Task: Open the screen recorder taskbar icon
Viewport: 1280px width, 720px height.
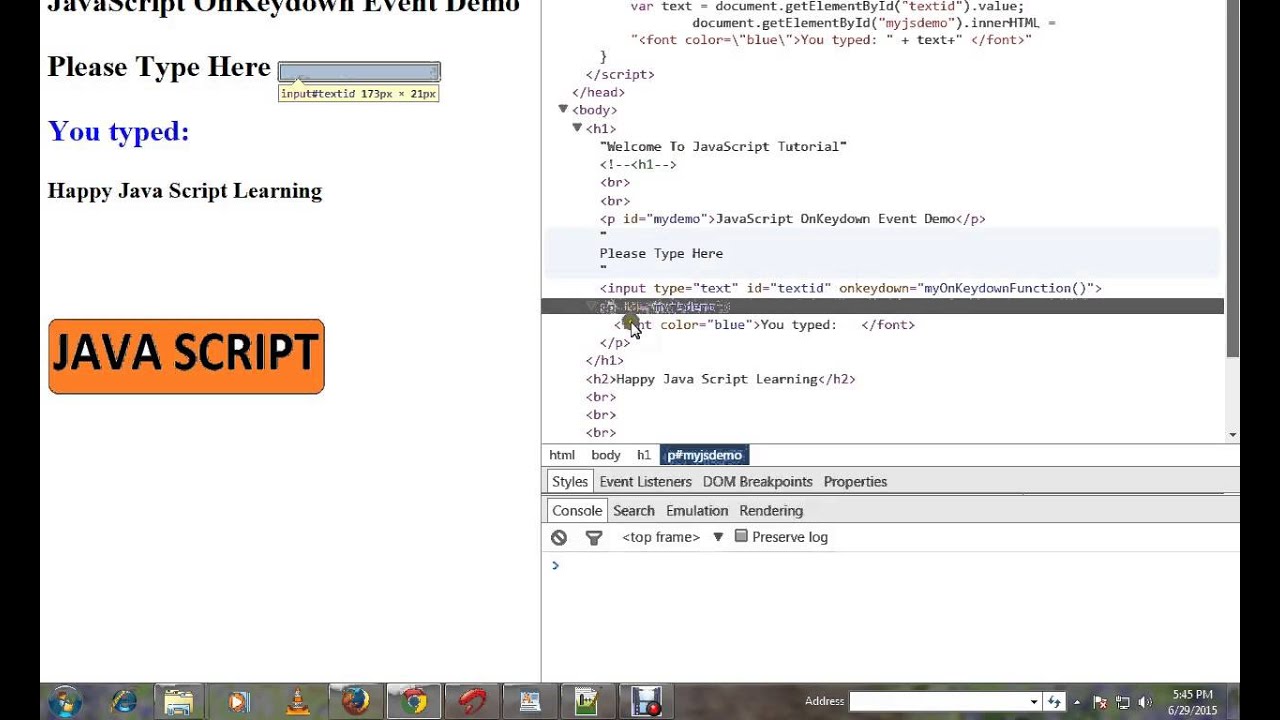Action: pyautogui.click(x=646, y=701)
